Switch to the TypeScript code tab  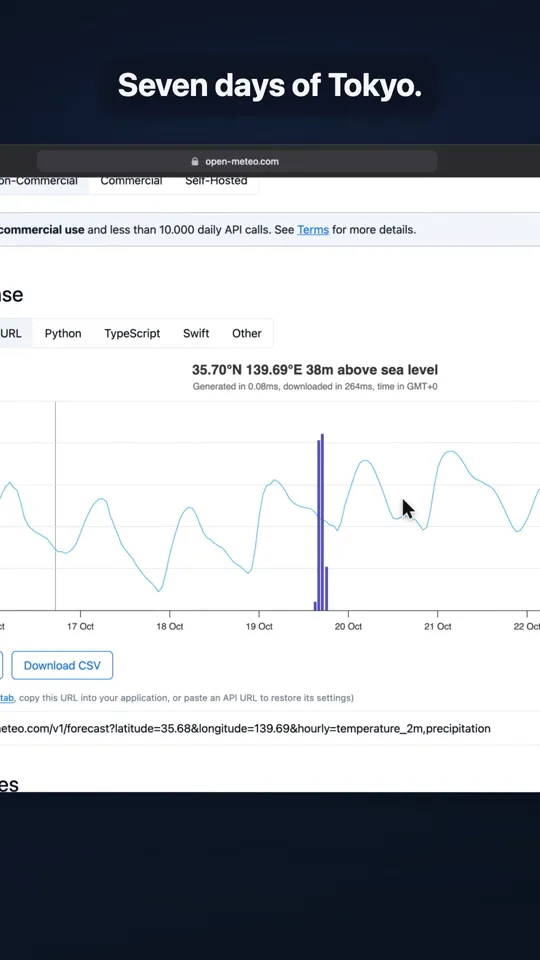point(132,333)
